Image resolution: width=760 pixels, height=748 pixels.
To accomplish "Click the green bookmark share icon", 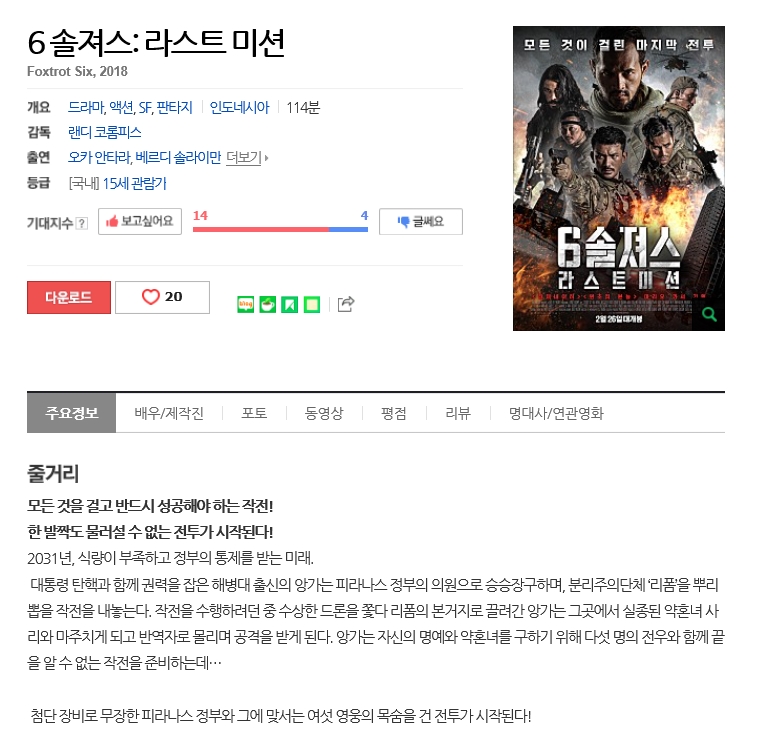I will [290, 304].
